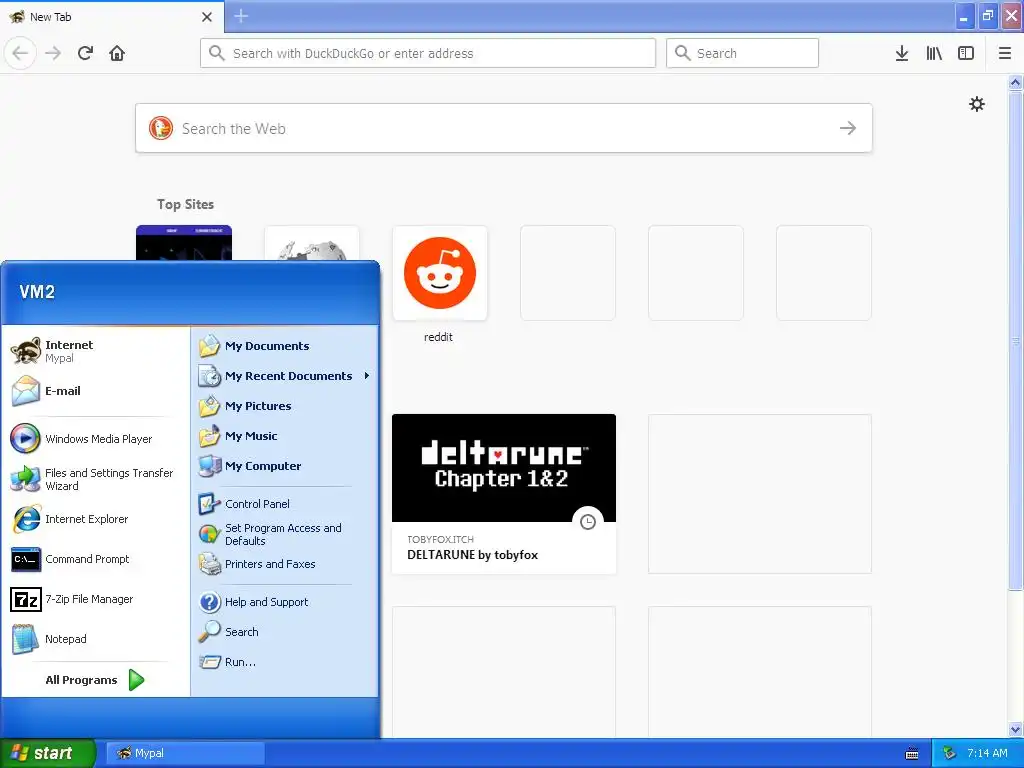Open the browser Home page icon

(117, 53)
